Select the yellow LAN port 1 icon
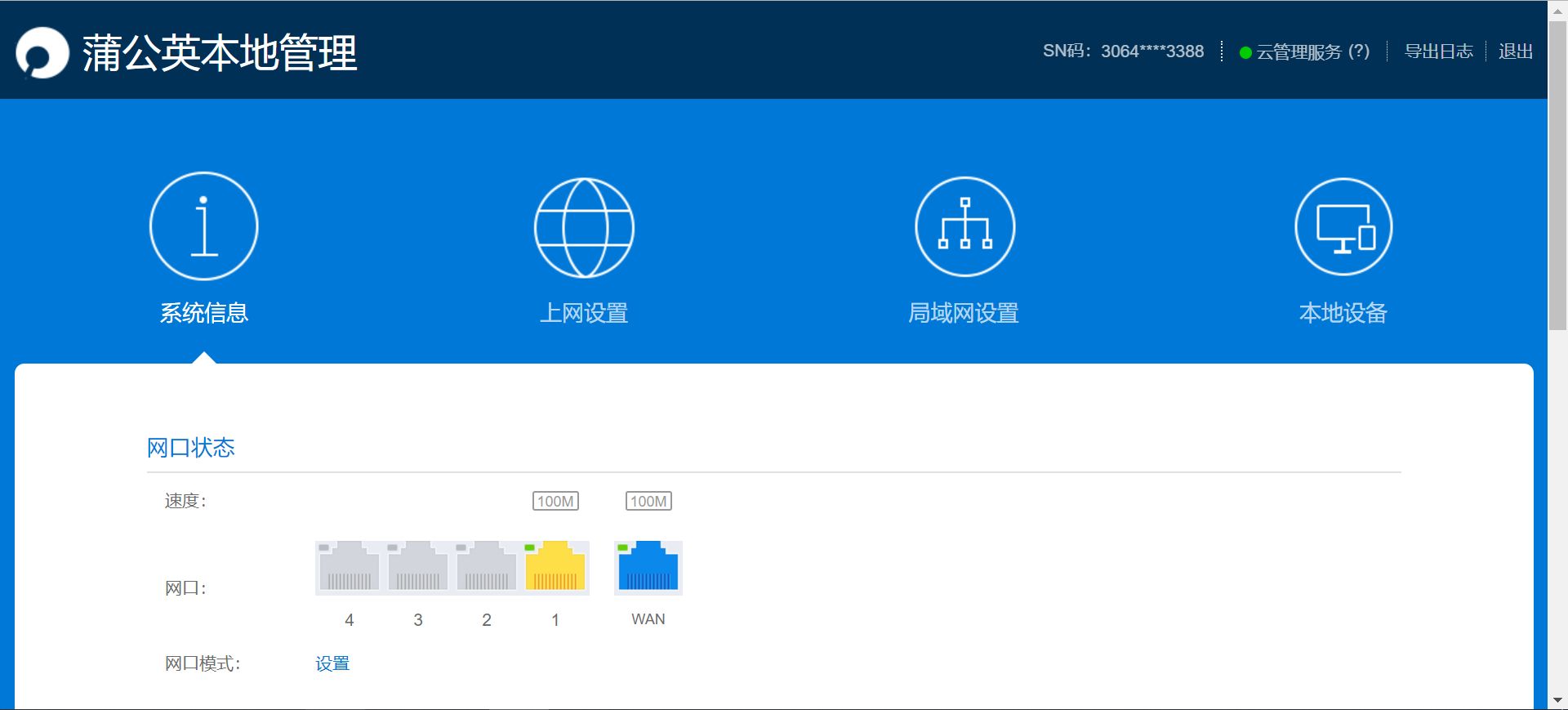The width and height of the screenshot is (1568, 710). [555, 566]
